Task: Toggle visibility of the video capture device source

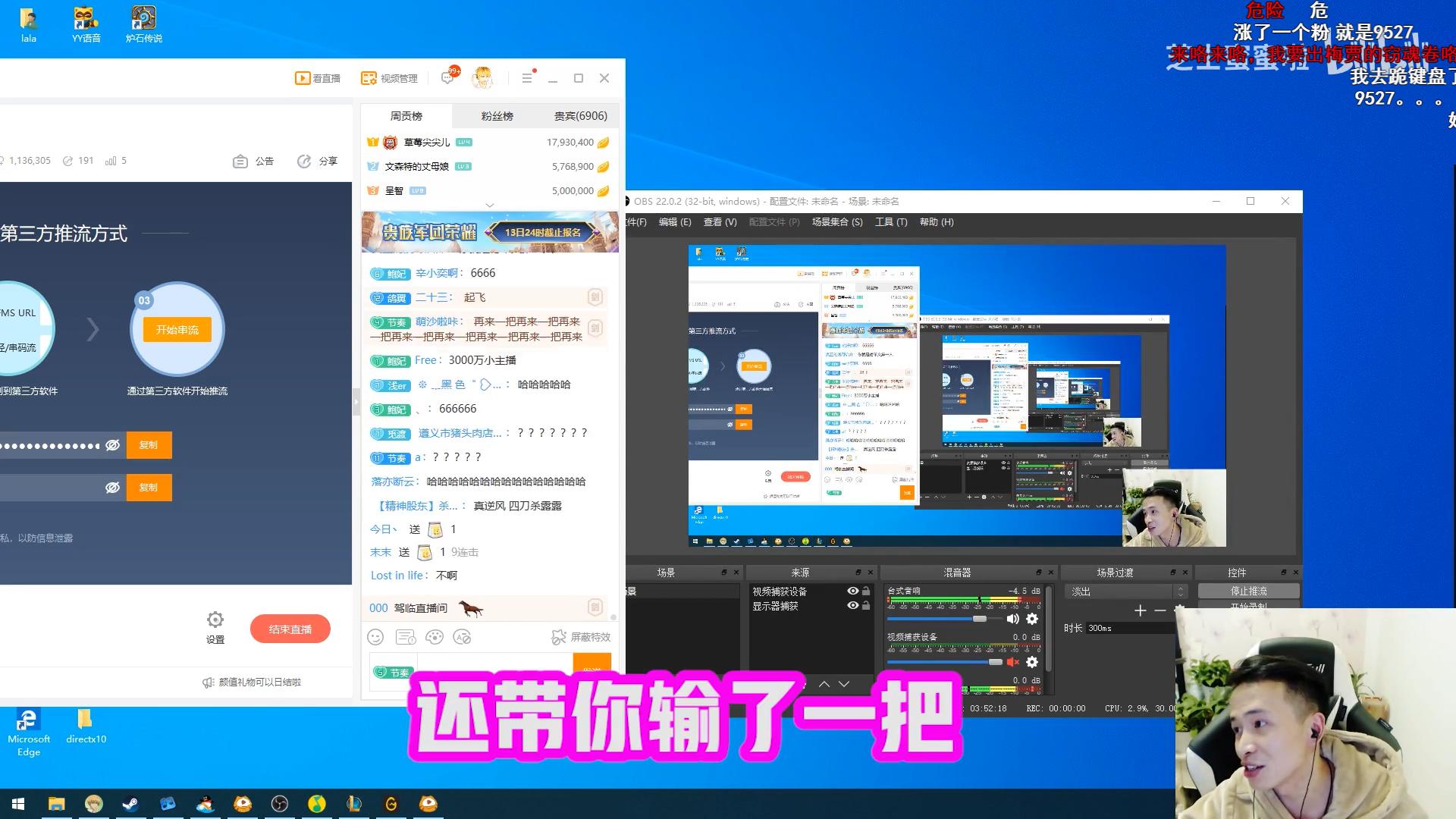Action: (x=853, y=591)
